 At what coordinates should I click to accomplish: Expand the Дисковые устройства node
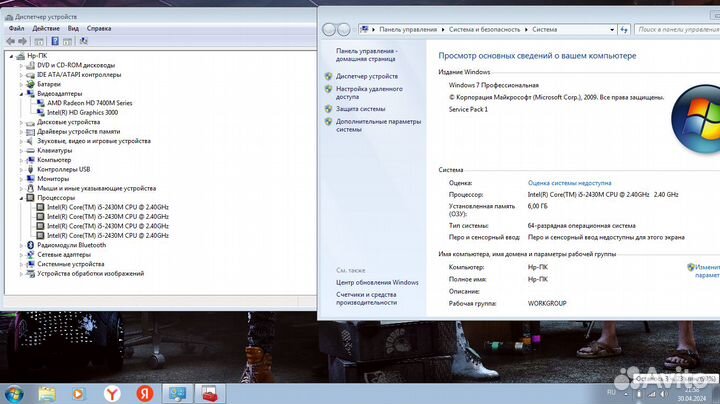[21, 122]
